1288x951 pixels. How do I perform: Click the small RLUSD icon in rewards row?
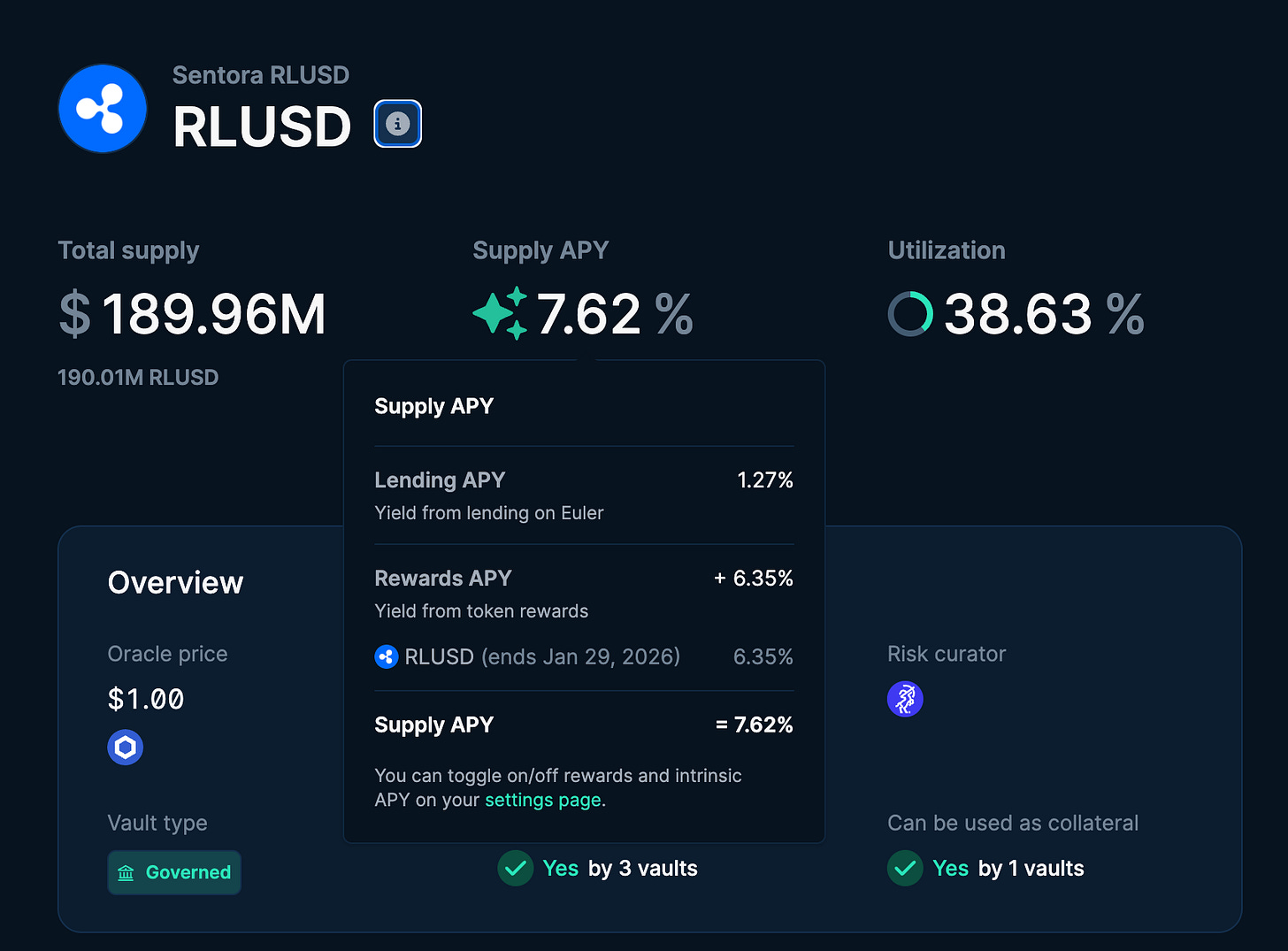pyautogui.click(x=387, y=656)
